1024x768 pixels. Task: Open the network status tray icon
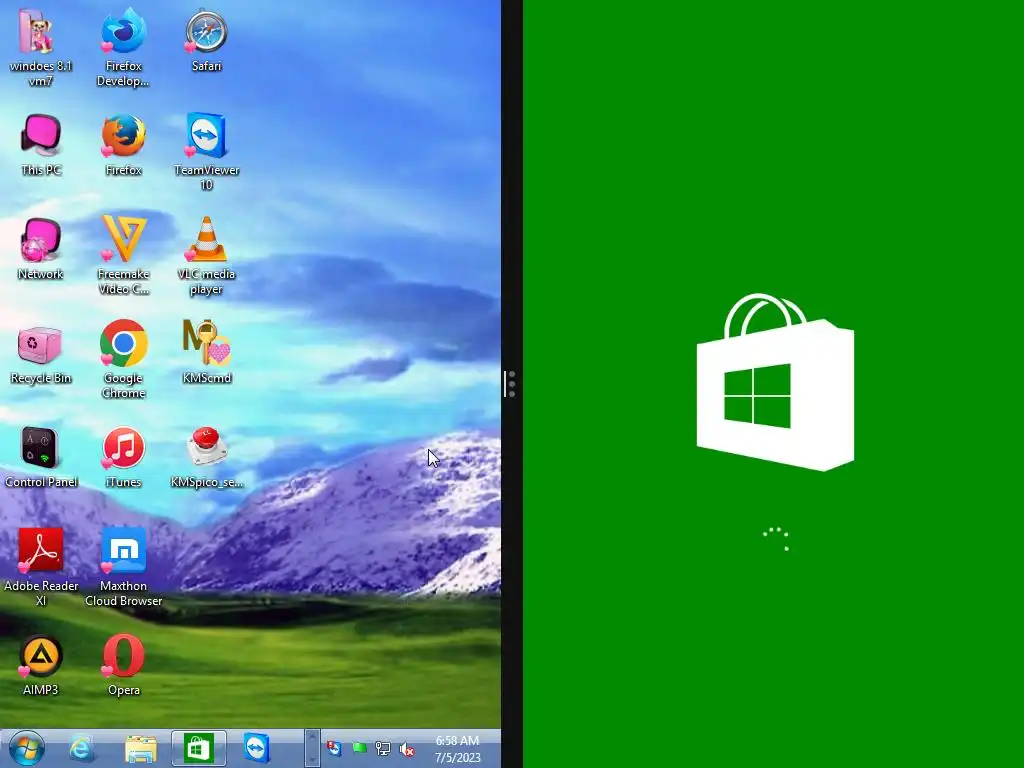[x=383, y=748]
